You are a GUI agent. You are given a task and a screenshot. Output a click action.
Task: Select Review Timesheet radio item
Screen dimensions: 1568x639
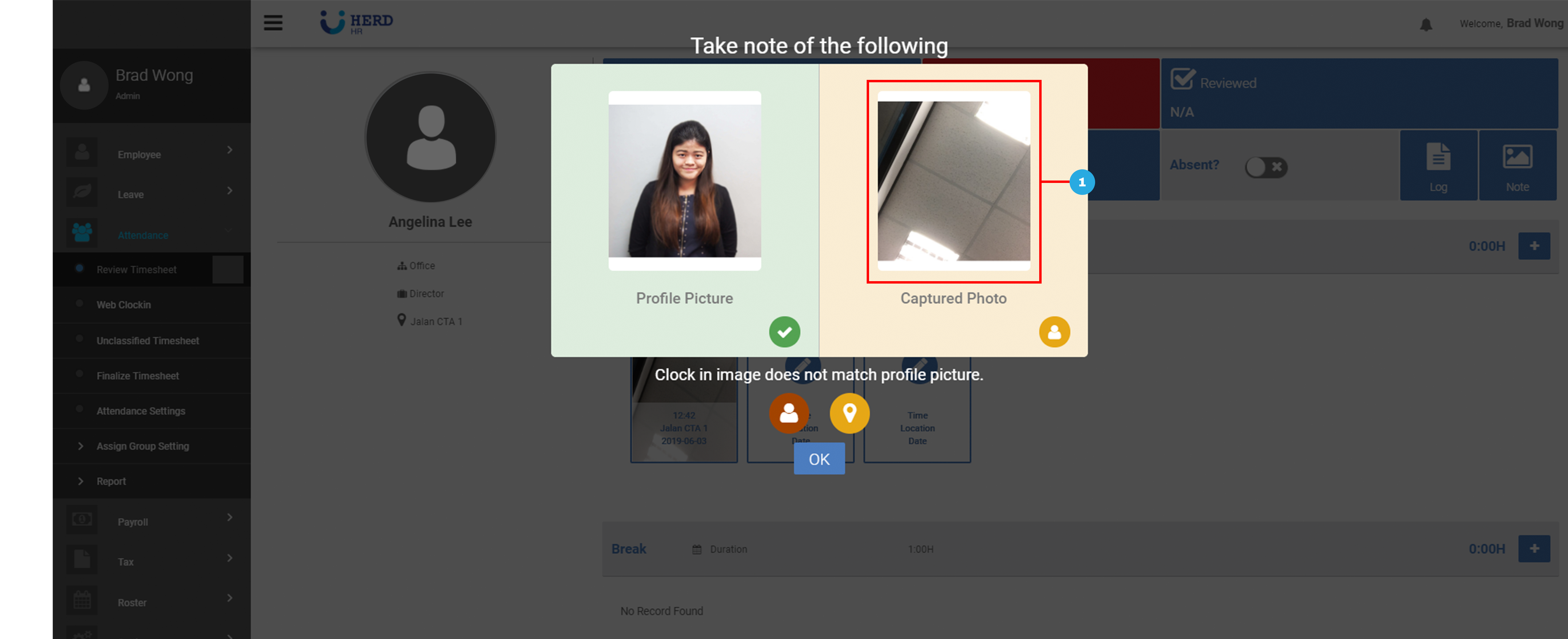click(136, 270)
